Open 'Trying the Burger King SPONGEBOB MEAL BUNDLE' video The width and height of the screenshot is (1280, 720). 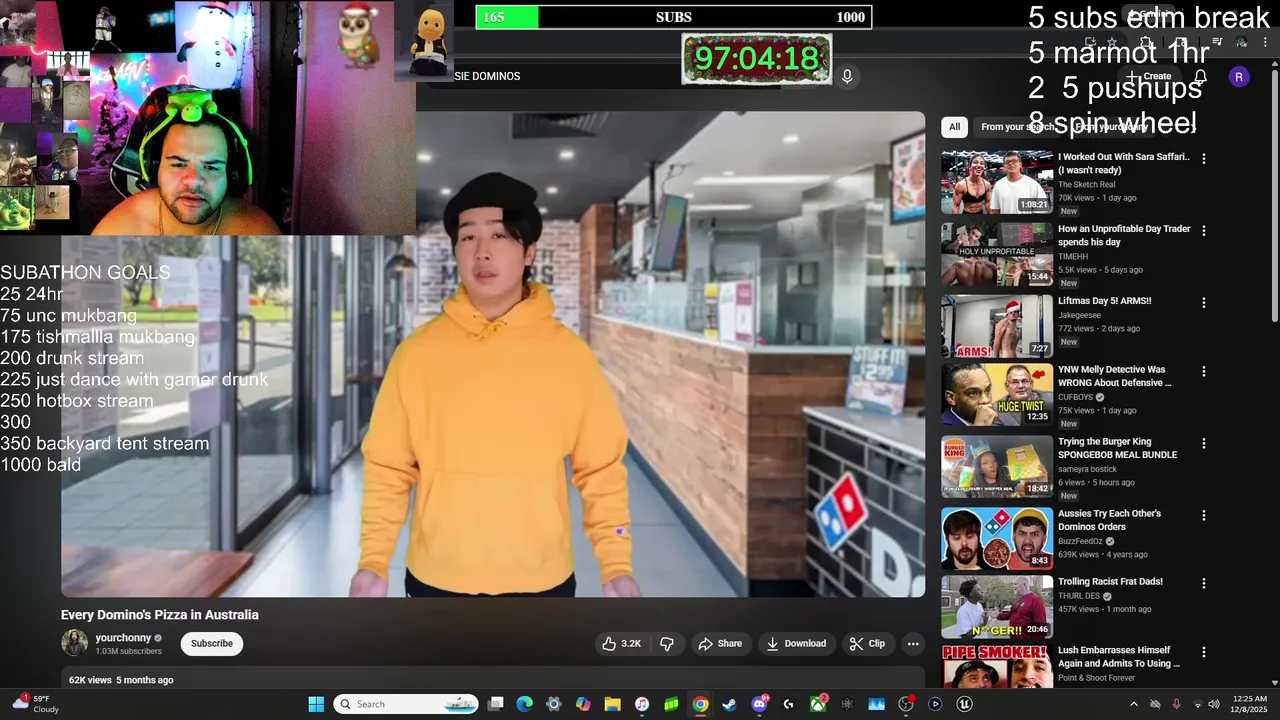1117,448
